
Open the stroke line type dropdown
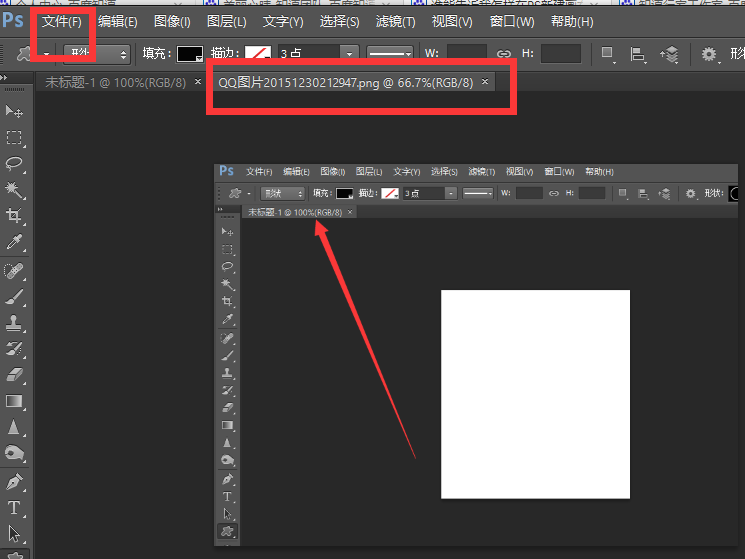tap(390, 54)
